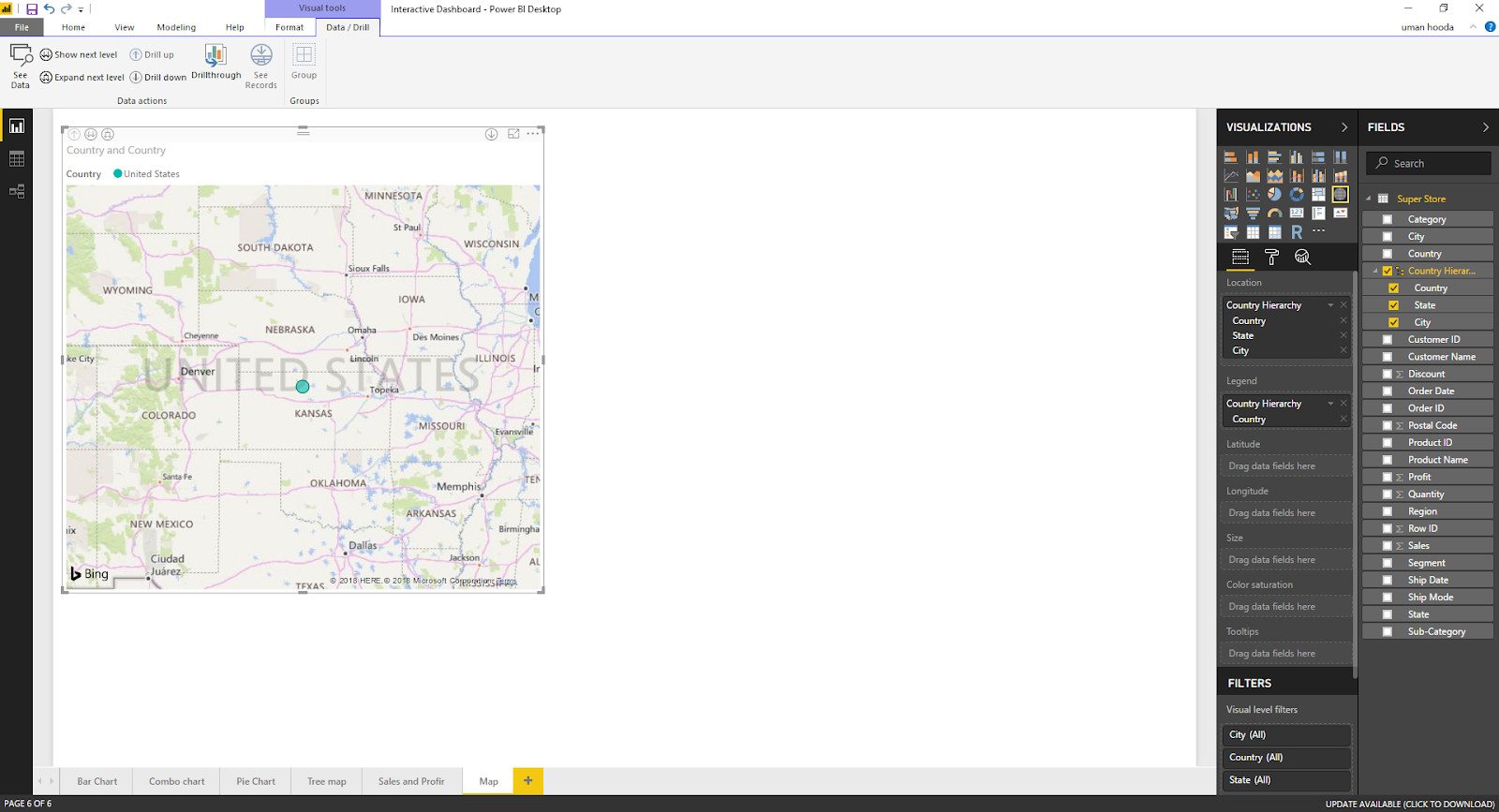Choose the treemap visualization
This screenshot has height=812, width=1499.
(x=1318, y=195)
